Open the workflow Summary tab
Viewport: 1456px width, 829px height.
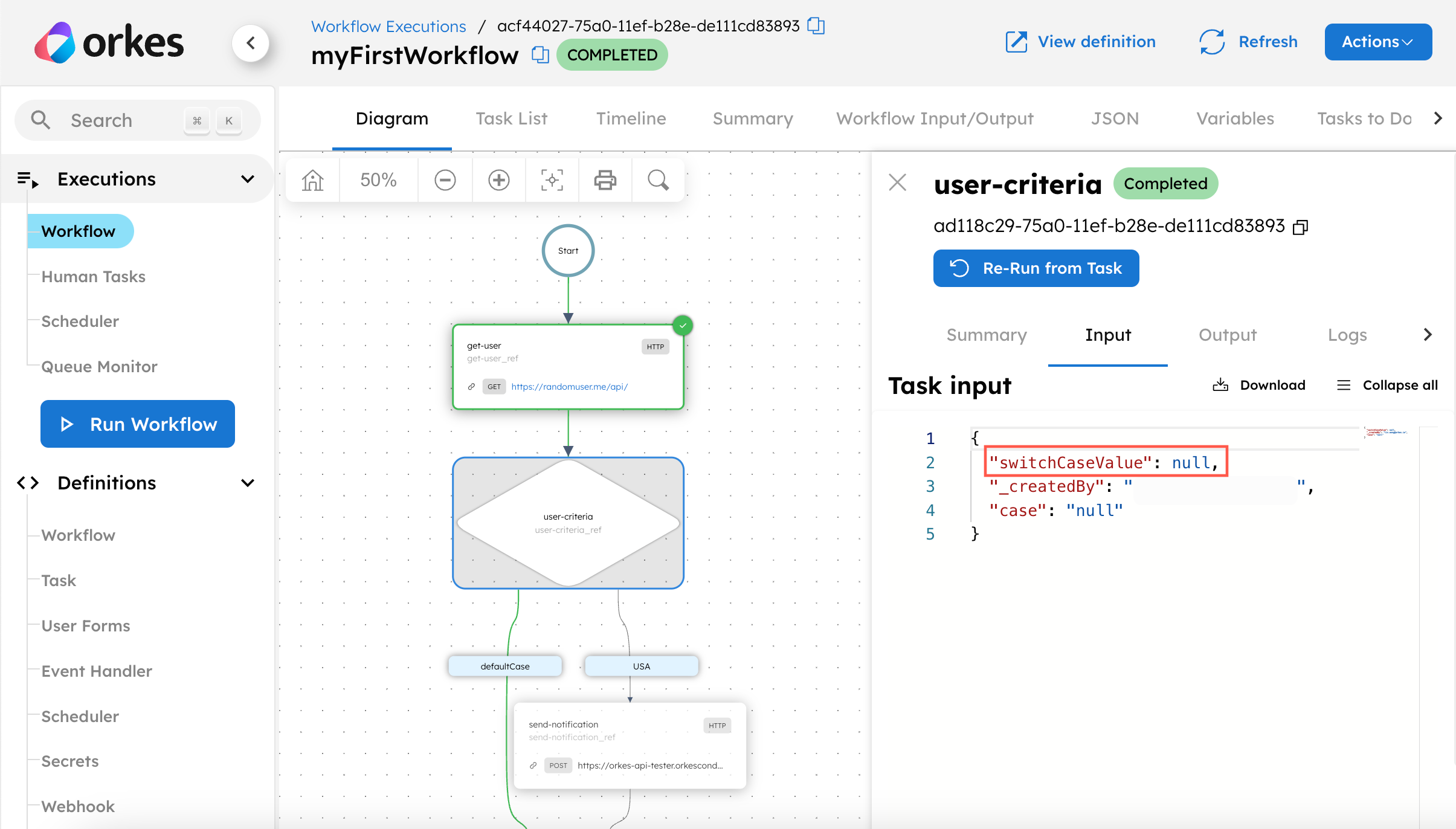click(x=753, y=118)
